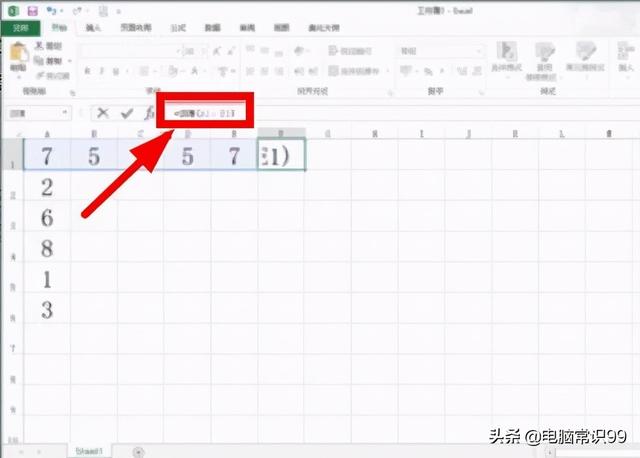Open the Number group dialog launcher
The height and width of the screenshot is (458, 640).
[482, 93]
